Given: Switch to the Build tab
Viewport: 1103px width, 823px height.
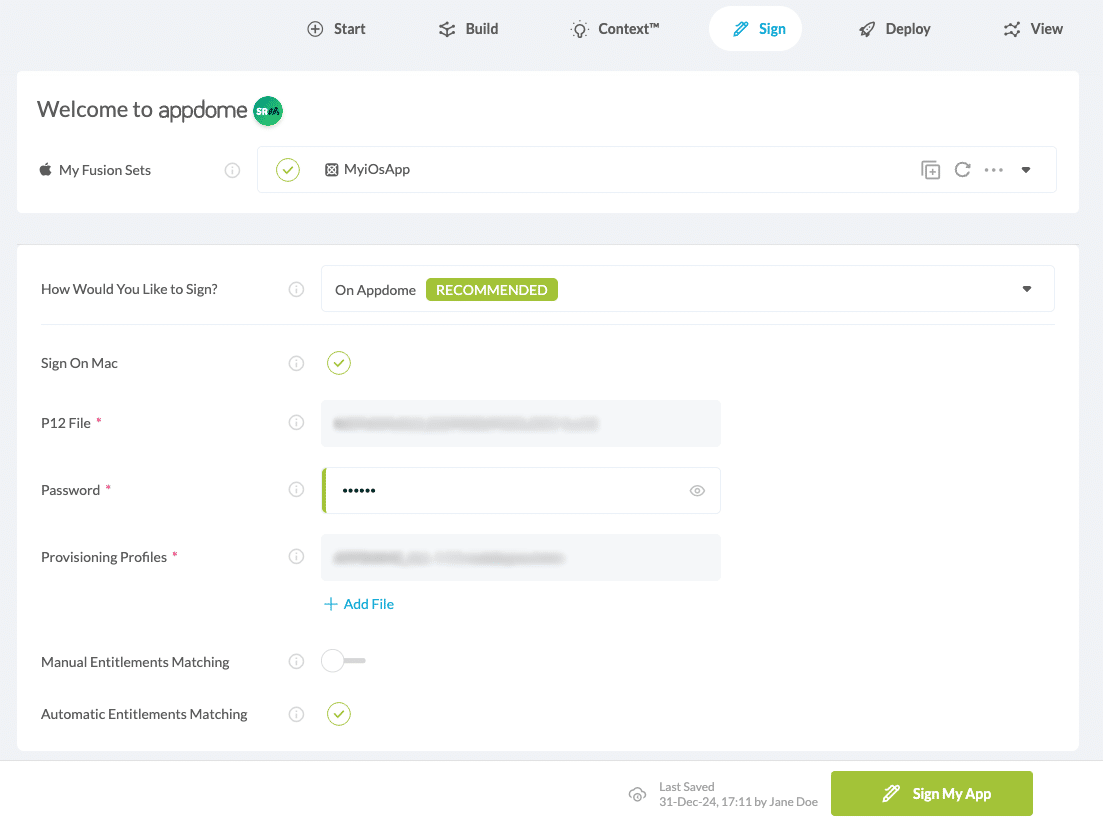Looking at the screenshot, I should point(468,29).
